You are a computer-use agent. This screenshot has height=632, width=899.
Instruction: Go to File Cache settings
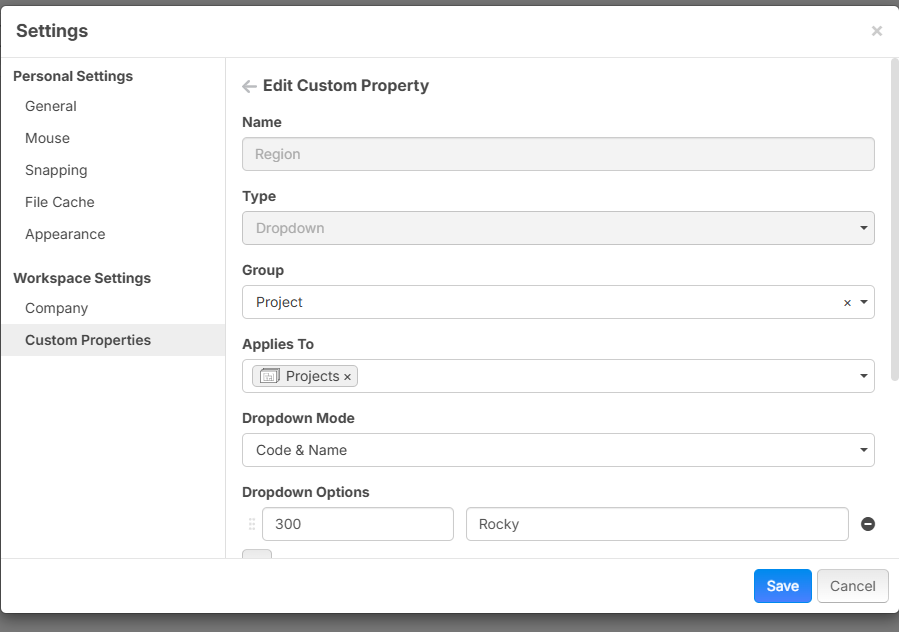point(60,202)
